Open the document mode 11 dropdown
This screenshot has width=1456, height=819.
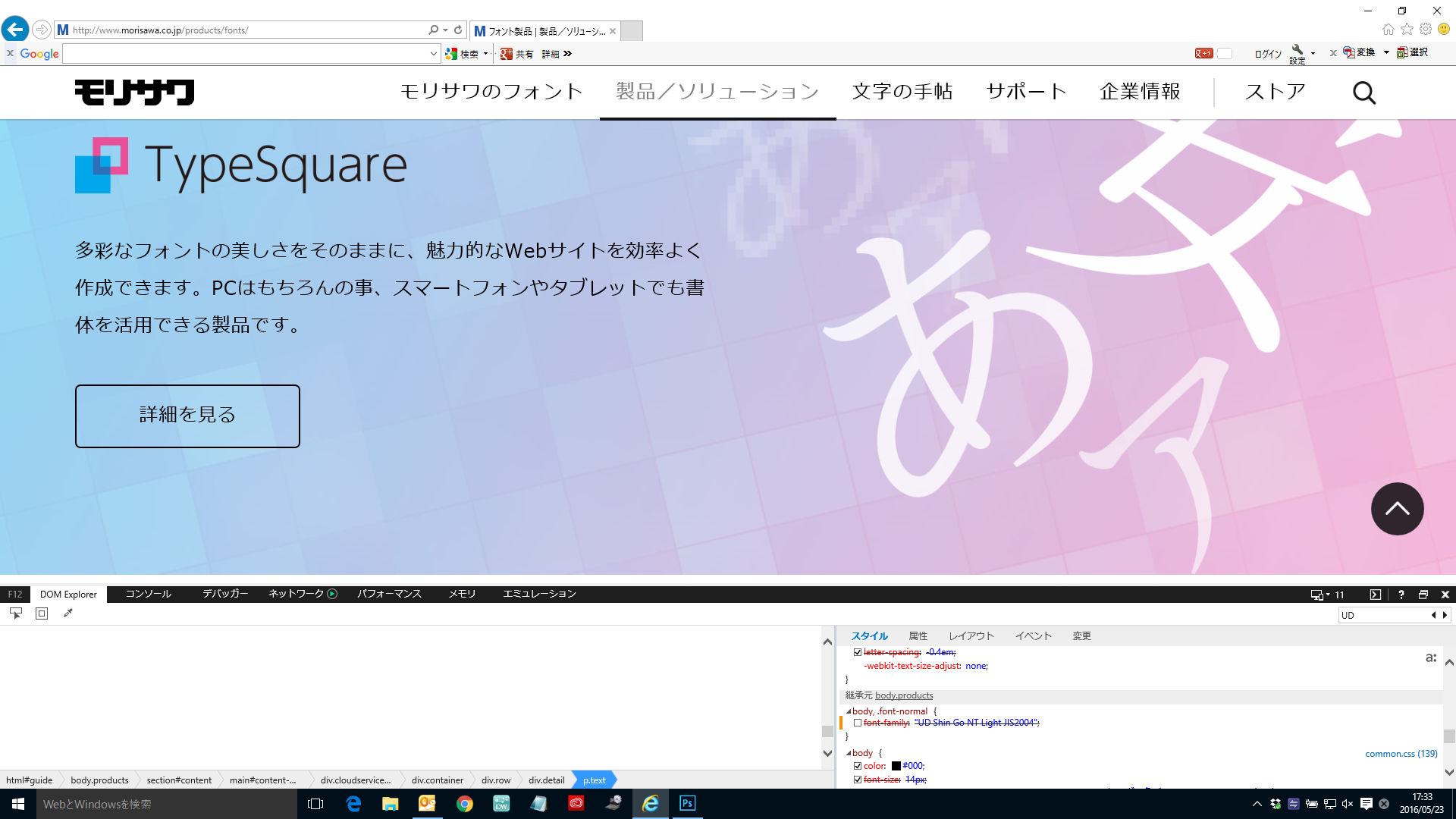click(x=1327, y=595)
